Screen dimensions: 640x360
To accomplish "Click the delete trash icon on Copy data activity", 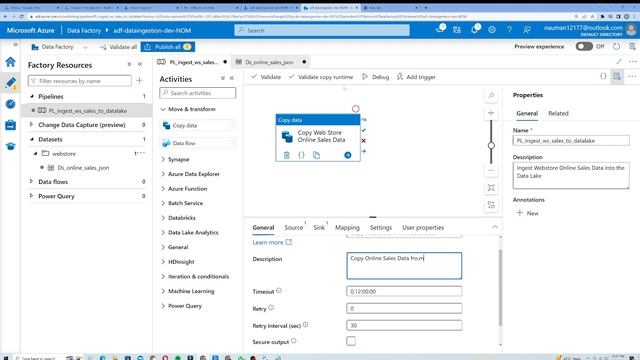I will [287, 155].
